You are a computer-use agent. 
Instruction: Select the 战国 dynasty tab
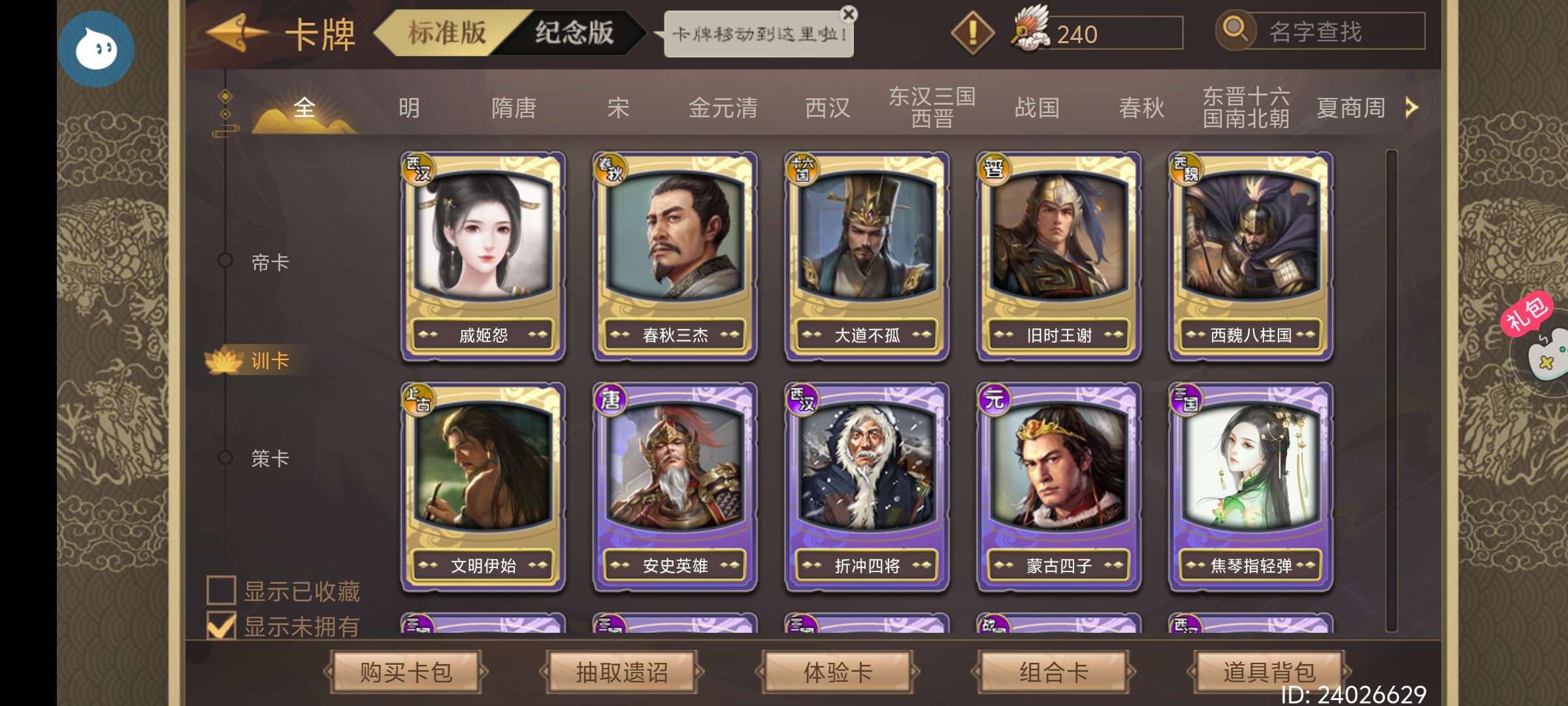click(1037, 108)
